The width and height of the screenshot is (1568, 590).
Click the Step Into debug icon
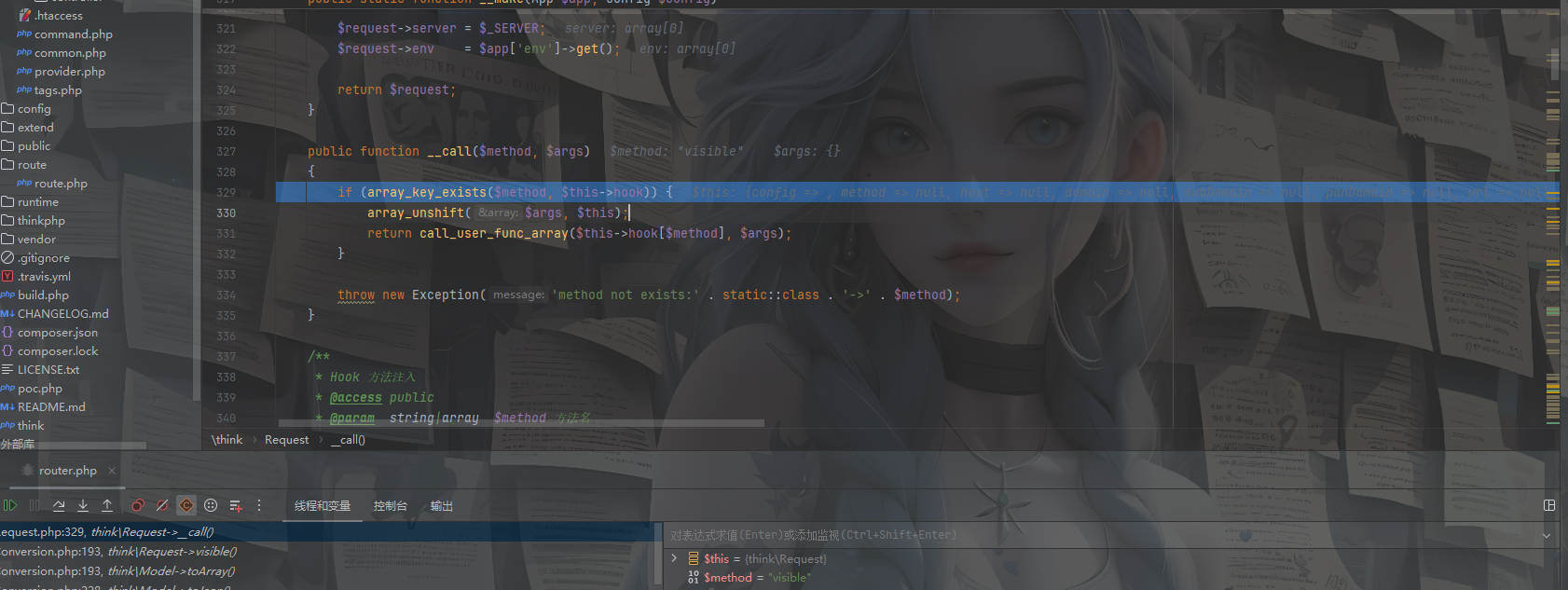point(83,505)
